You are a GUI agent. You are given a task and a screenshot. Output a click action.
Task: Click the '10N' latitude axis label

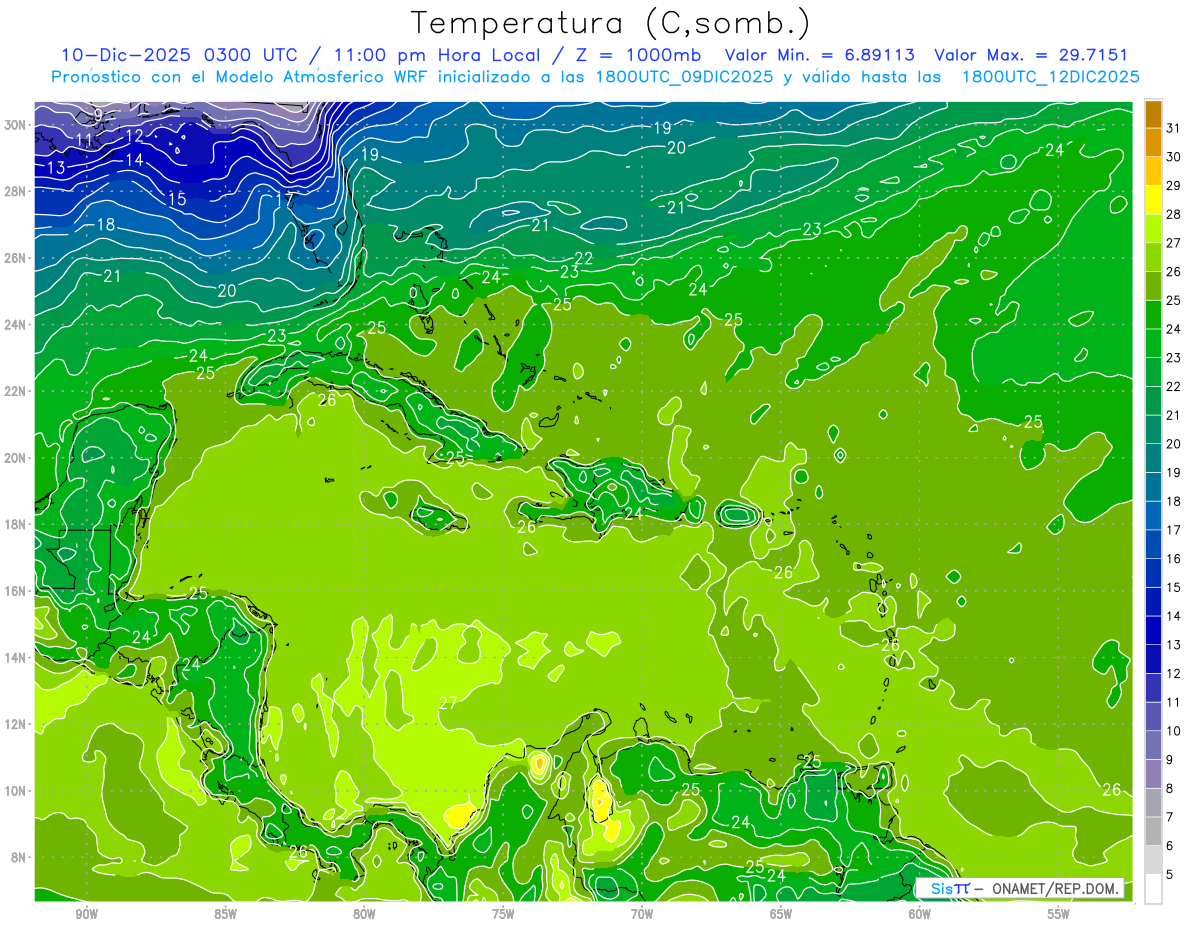[x=15, y=790]
